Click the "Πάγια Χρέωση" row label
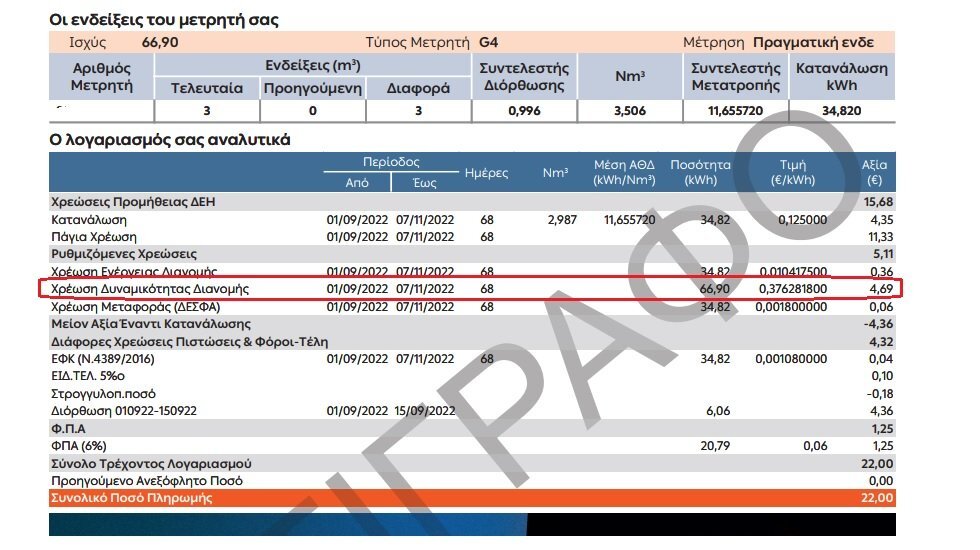The height and width of the screenshot is (550, 980). click(x=94, y=237)
